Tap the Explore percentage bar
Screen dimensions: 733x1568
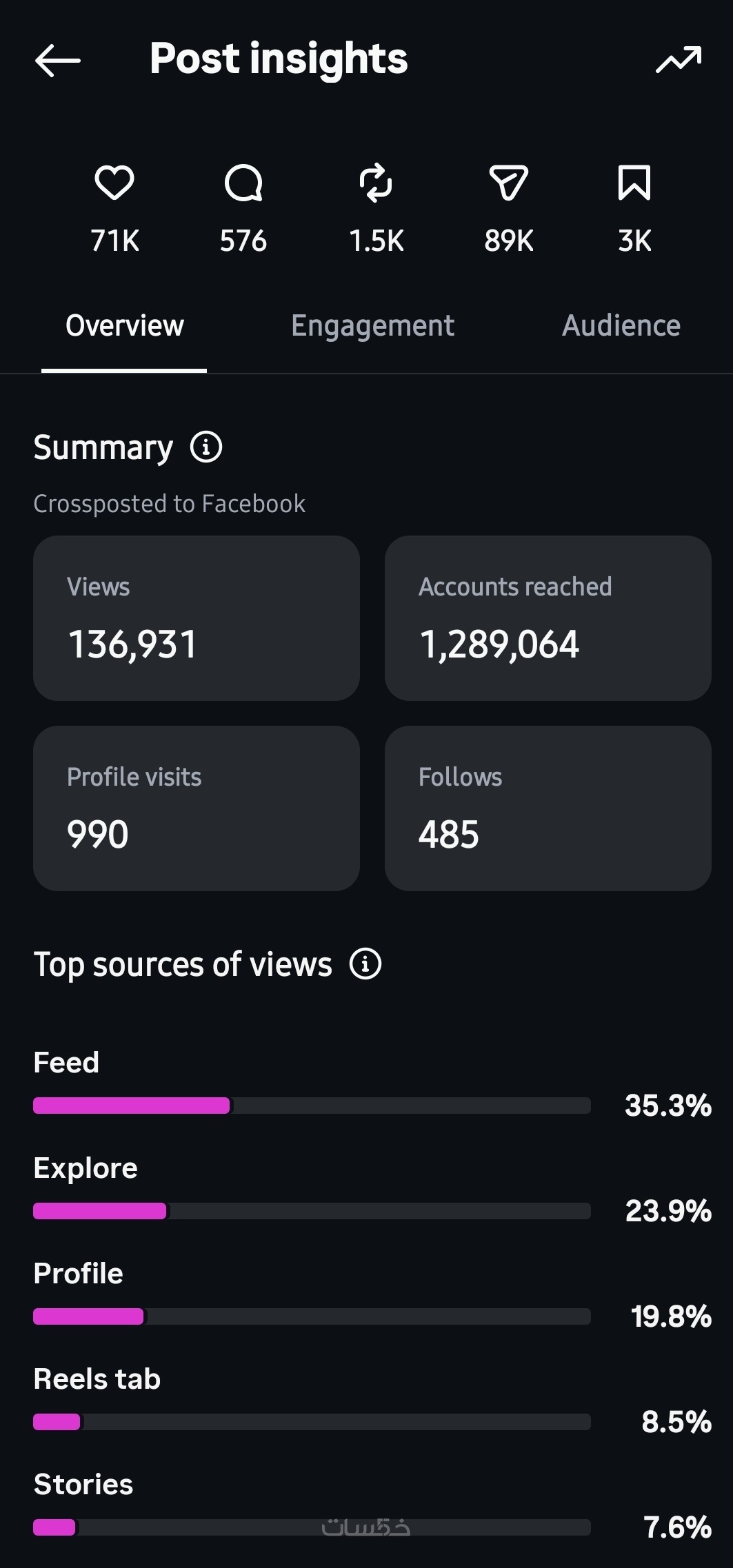(x=312, y=1211)
